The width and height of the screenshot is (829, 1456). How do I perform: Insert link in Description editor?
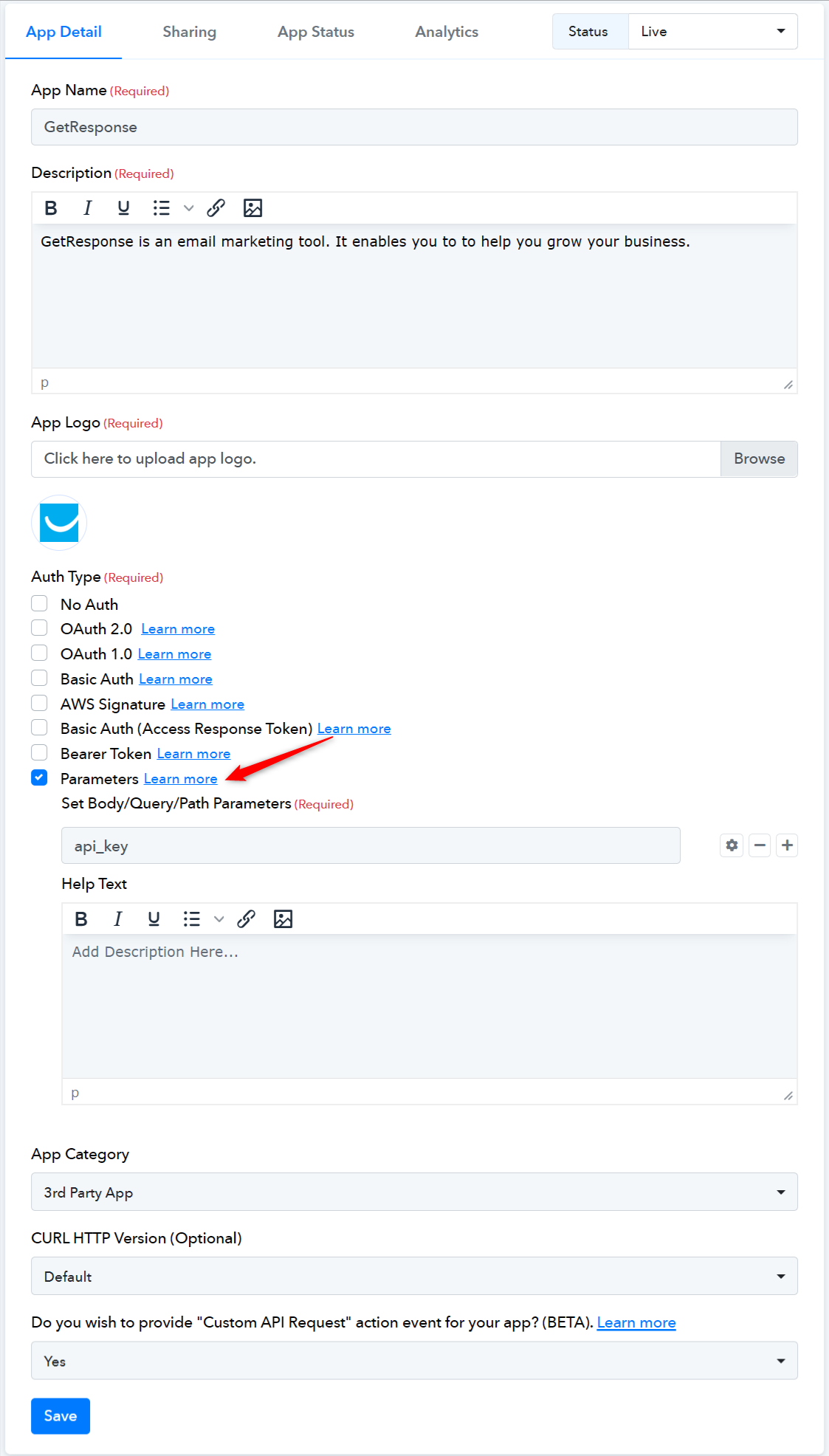pos(216,208)
